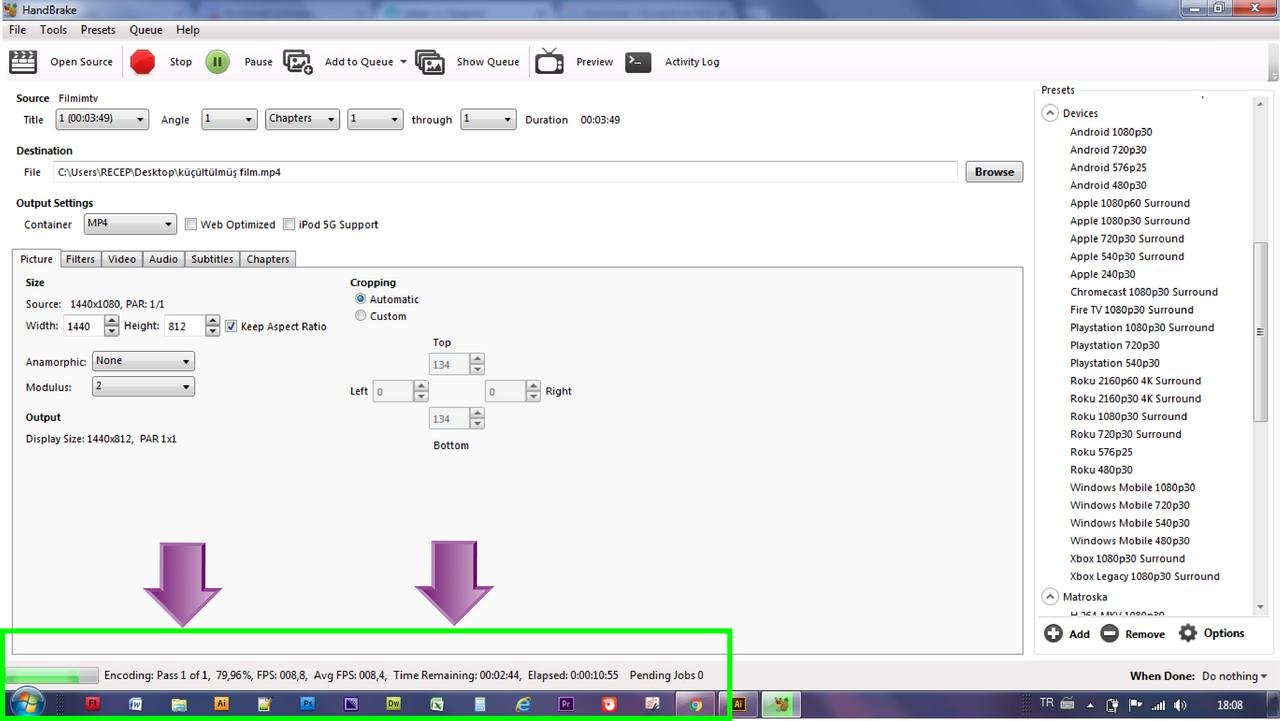Screen dimensions: 1280x721
Task: Open the Windows Start orb
Action: tap(26, 704)
